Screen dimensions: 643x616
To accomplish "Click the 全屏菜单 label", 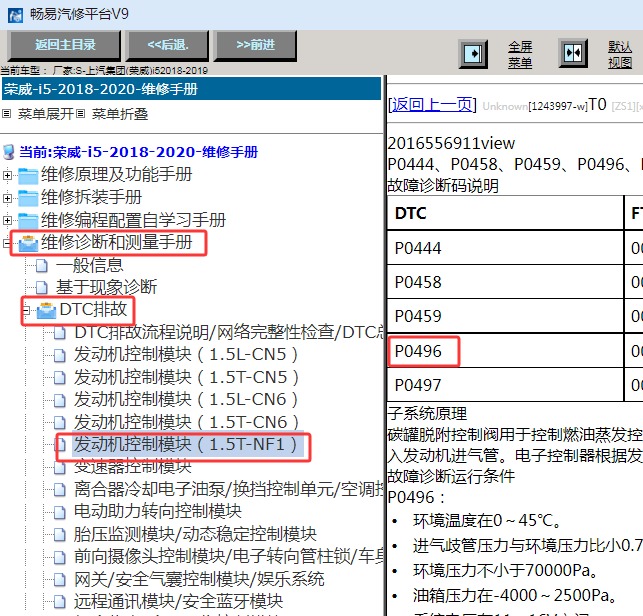I will 520,55.
